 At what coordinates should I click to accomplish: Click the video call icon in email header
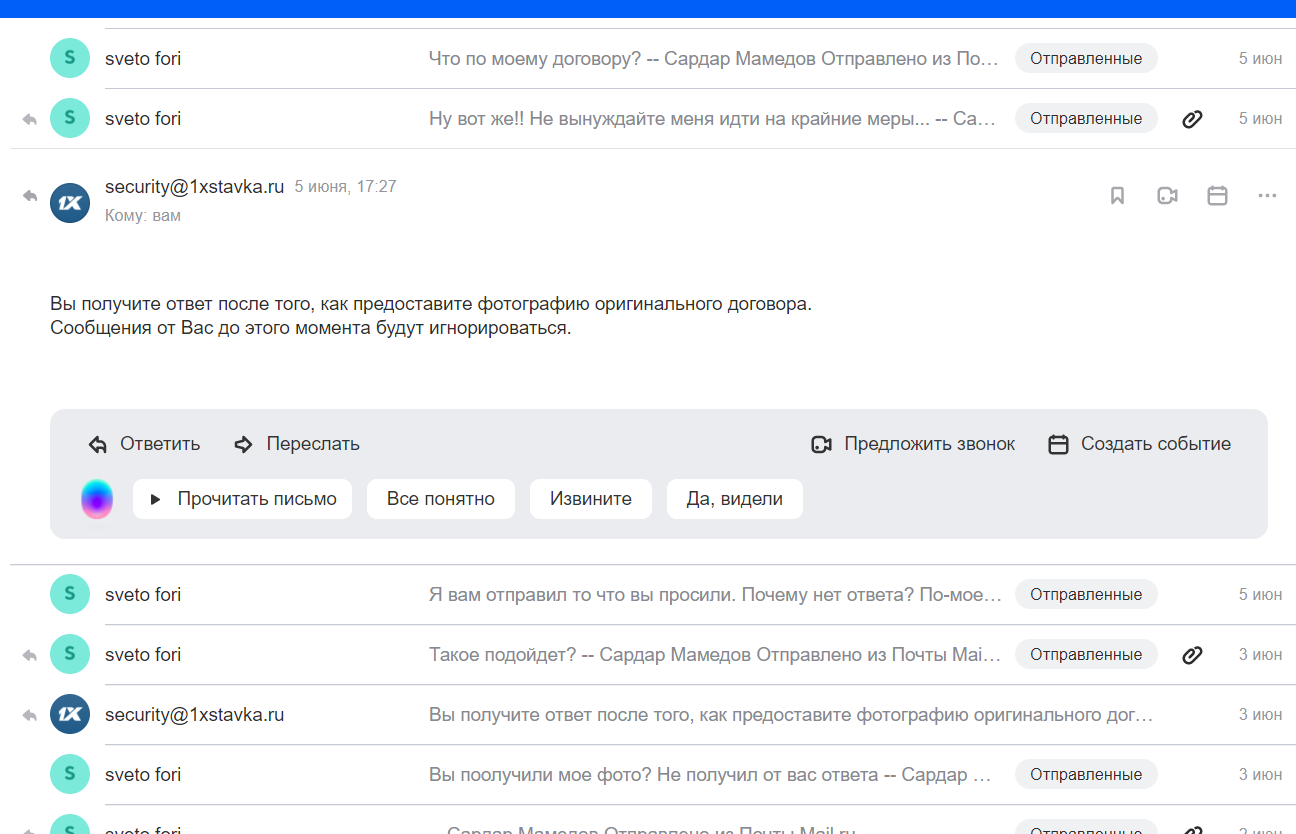pyautogui.click(x=1167, y=196)
